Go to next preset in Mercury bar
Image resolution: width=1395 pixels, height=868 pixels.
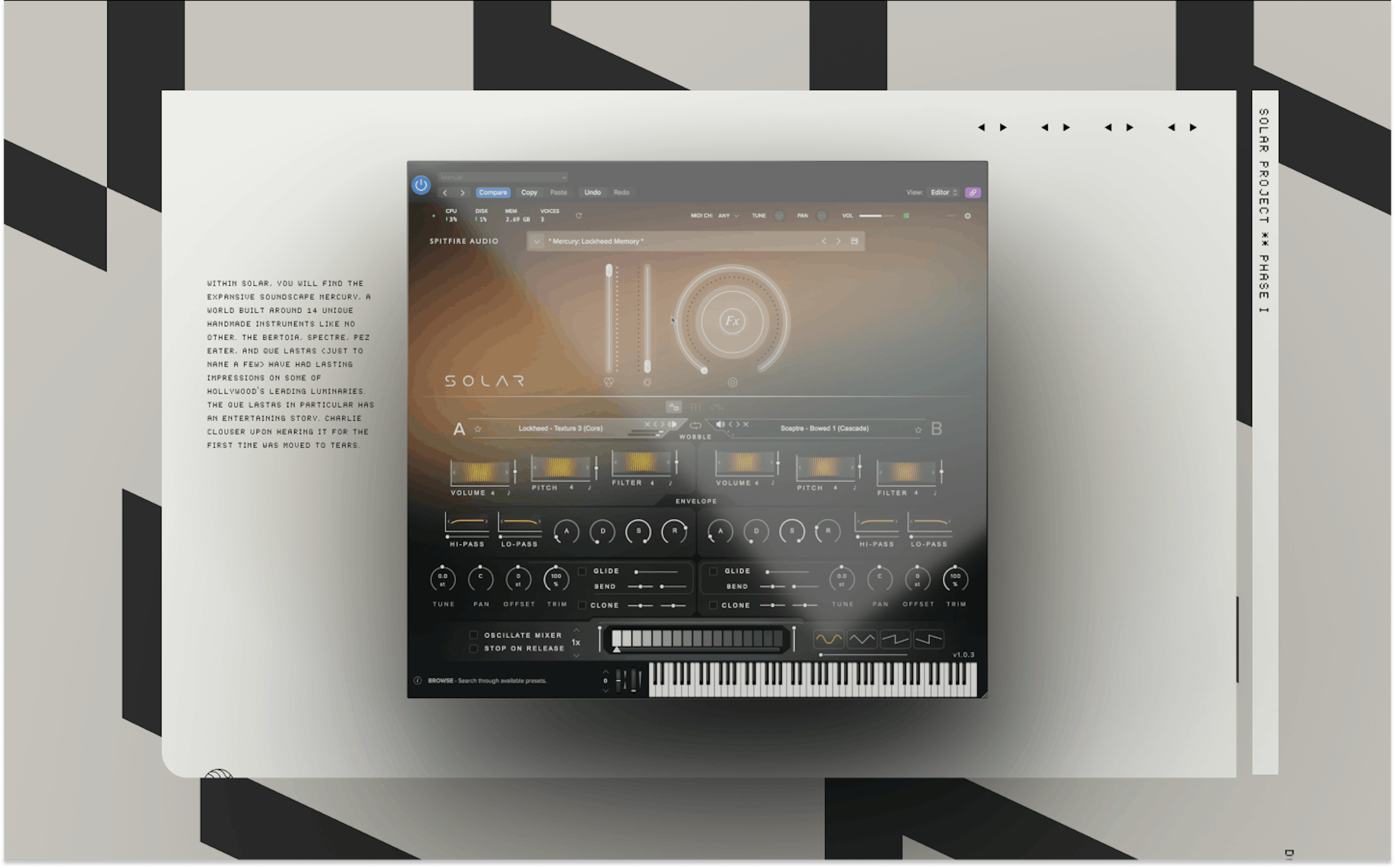click(x=839, y=241)
